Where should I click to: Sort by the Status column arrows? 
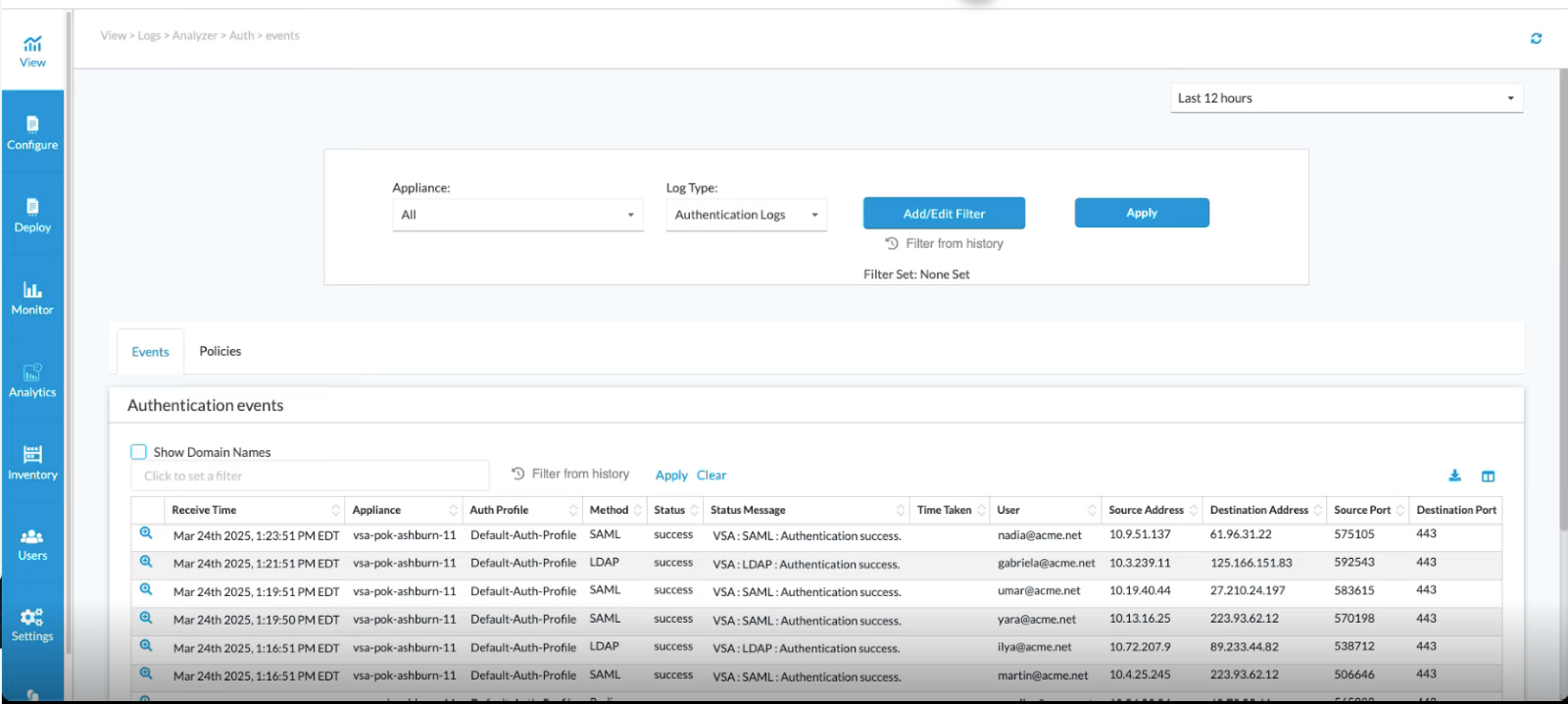pyautogui.click(x=695, y=510)
